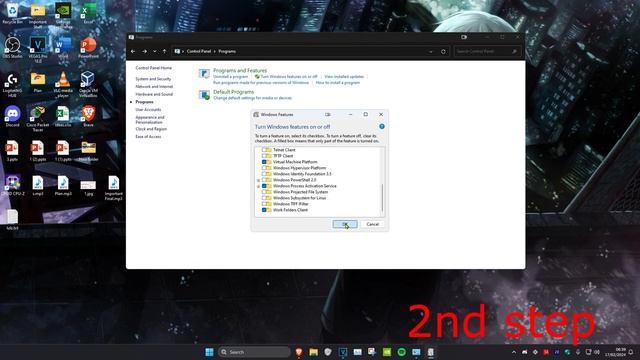The height and width of the screenshot is (360, 640).
Task: Click the Windows Start button
Action: point(209,352)
